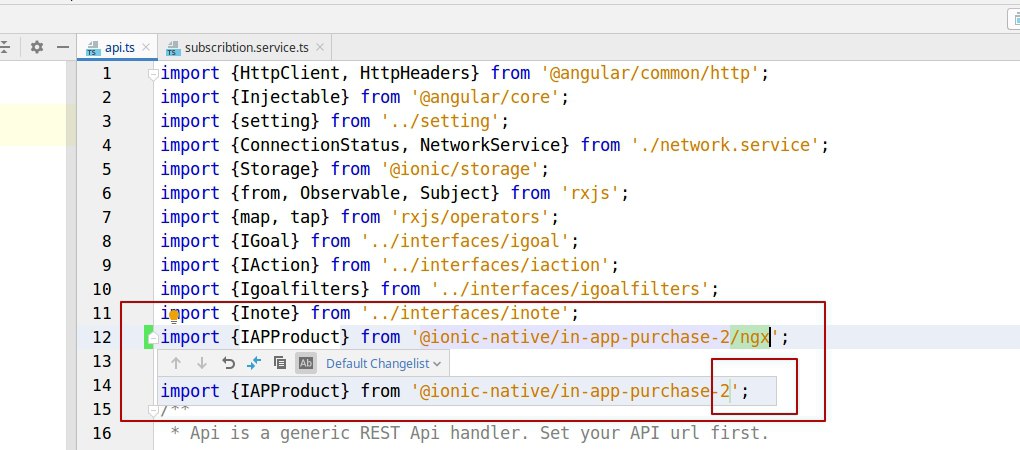This screenshot has height=450, width=1020.
Task: Click the TypeScript file icon on api.ts tab
Action: tap(93, 48)
